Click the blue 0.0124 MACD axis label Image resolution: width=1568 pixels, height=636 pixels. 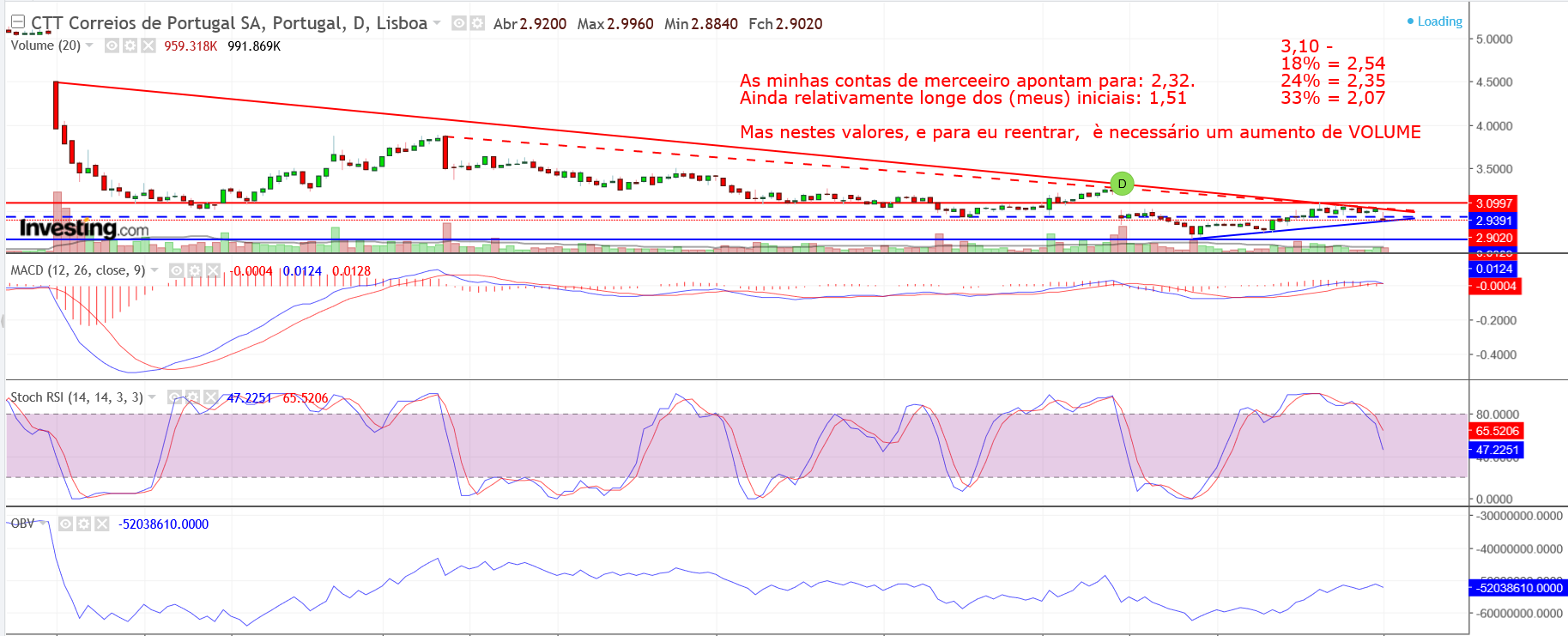(1493, 269)
